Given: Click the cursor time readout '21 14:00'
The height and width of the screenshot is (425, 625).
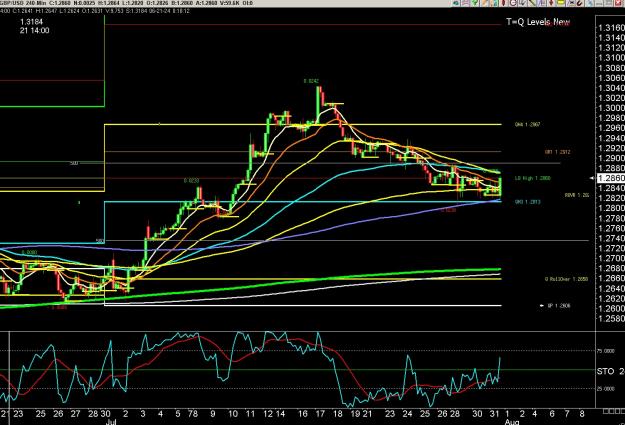Looking at the screenshot, I should click(x=34, y=31).
